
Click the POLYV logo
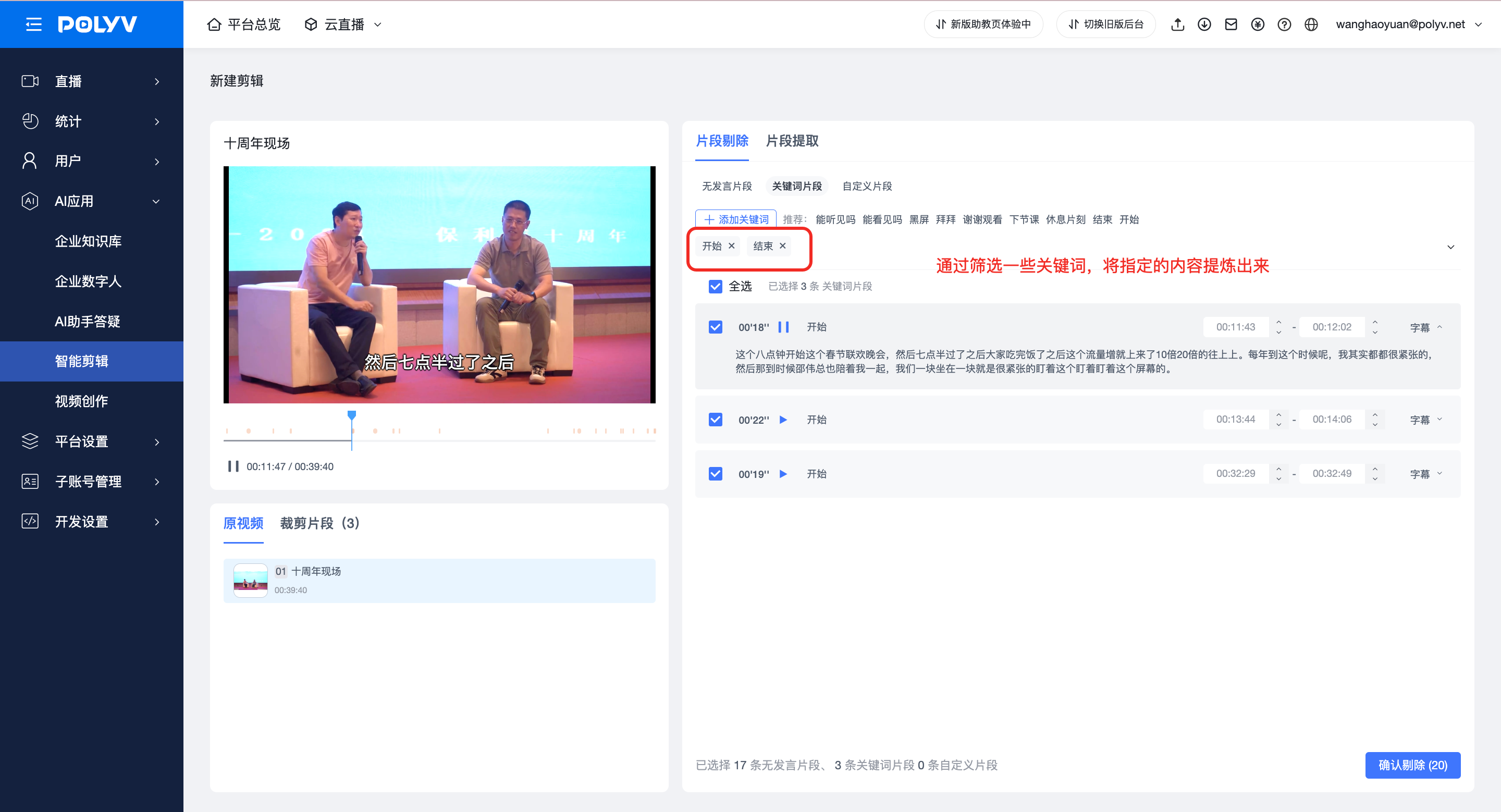[97, 24]
